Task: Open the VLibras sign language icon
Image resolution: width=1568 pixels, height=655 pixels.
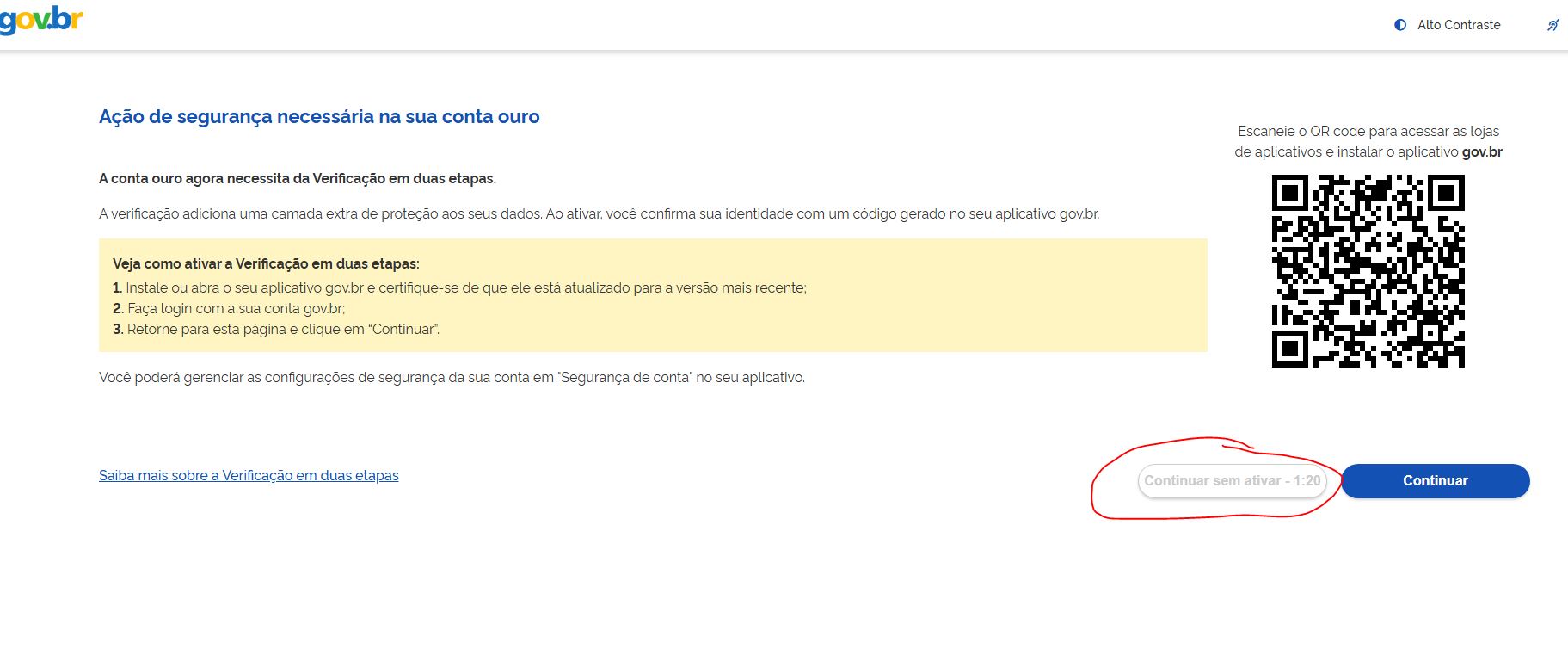Action: coord(1553,25)
